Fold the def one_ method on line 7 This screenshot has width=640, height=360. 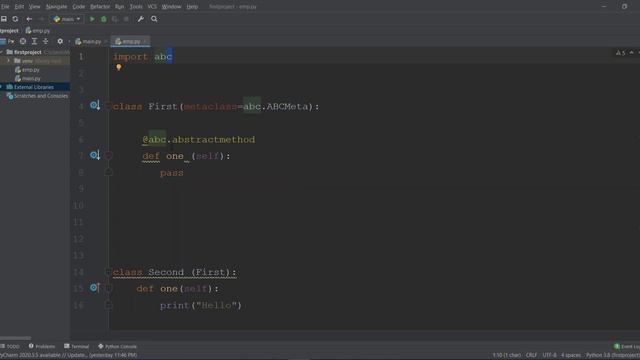(108, 156)
